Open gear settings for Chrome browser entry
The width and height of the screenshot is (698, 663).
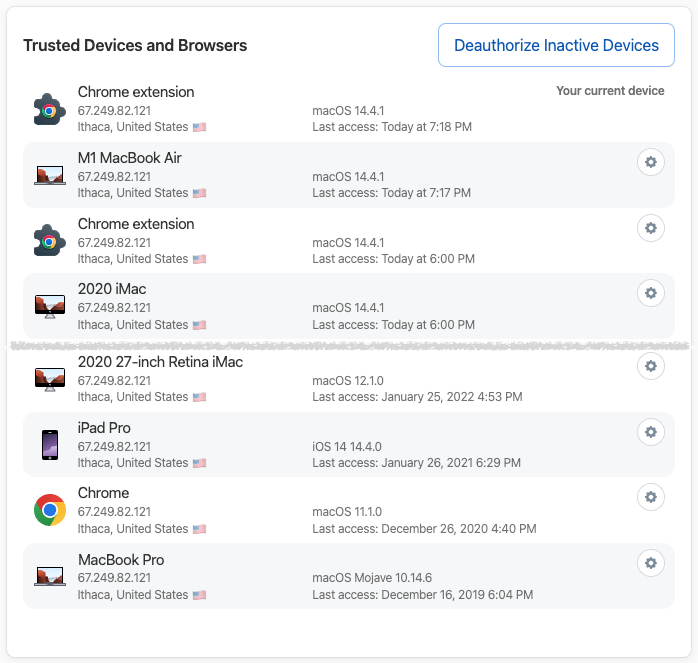pyautogui.click(x=650, y=497)
